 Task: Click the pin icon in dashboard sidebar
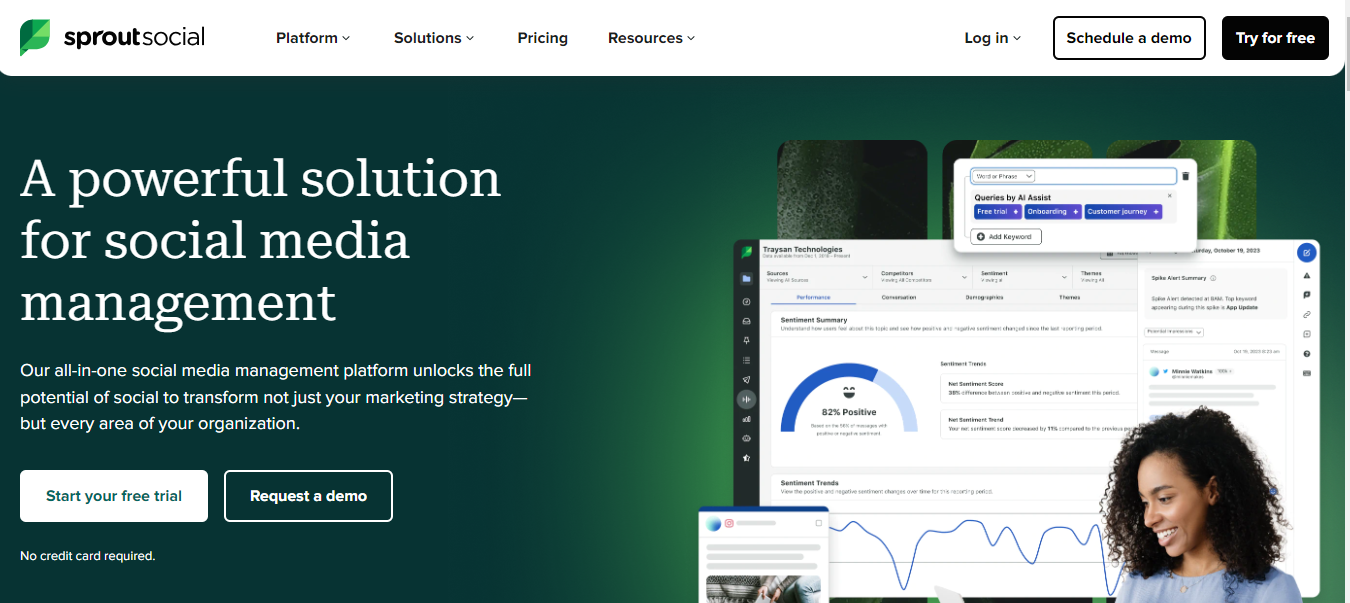[x=746, y=341]
